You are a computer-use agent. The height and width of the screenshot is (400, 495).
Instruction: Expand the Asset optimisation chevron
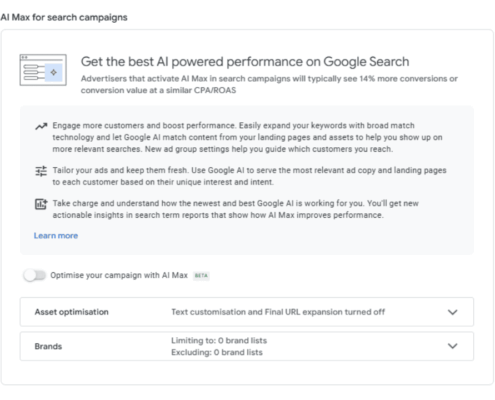(452, 312)
